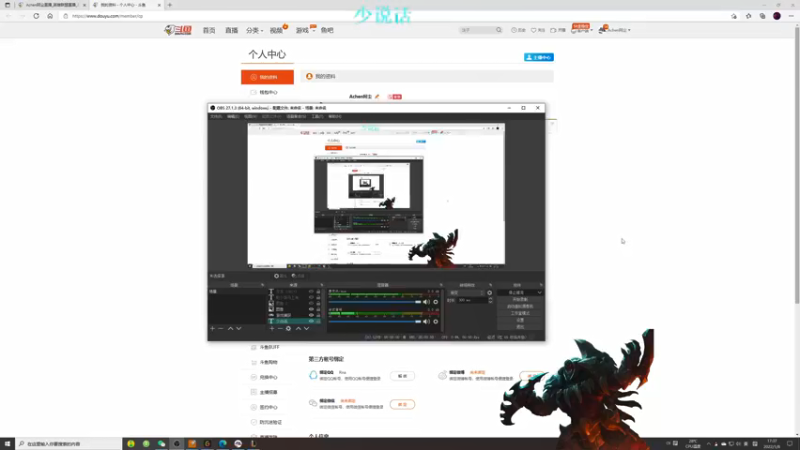The height and width of the screenshot is (450, 800).
Task: Open settings gear for first mixer channel
Action: [436, 302]
